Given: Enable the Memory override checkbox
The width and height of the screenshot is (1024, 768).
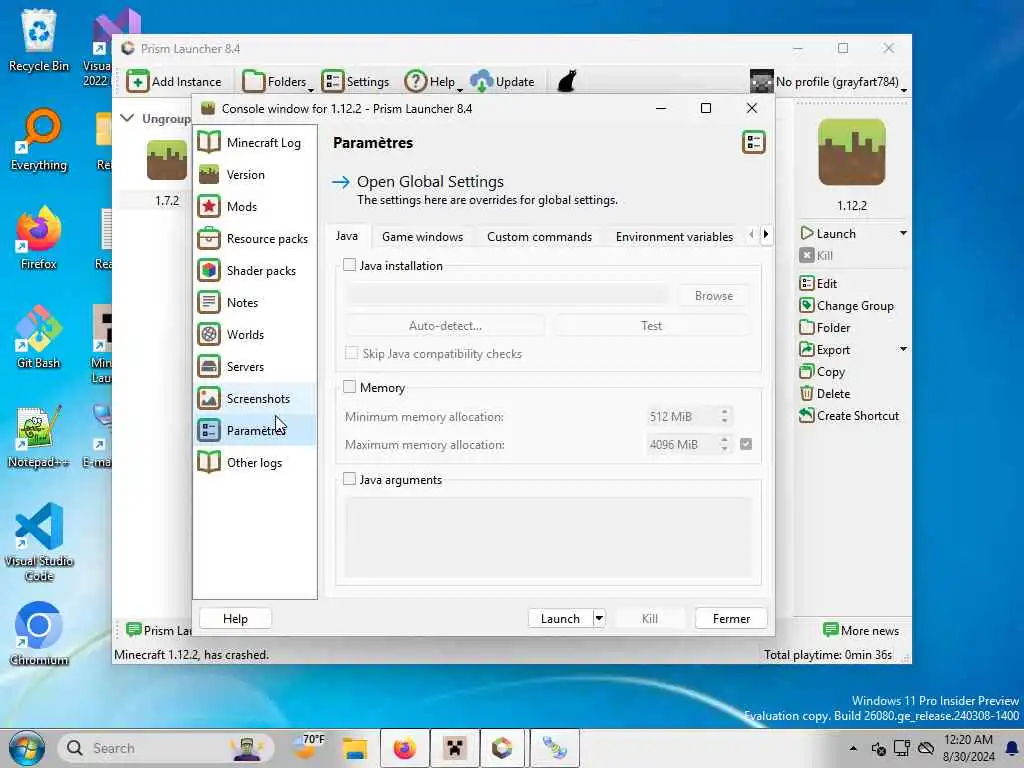Looking at the screenshot, I should click(x=349, y=387).
